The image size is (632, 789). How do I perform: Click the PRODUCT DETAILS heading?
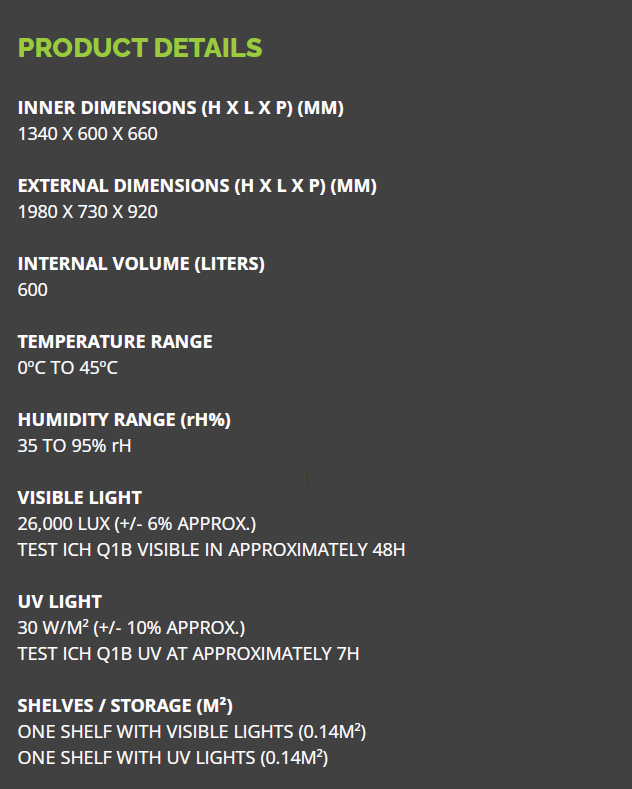tap(140, 48)
